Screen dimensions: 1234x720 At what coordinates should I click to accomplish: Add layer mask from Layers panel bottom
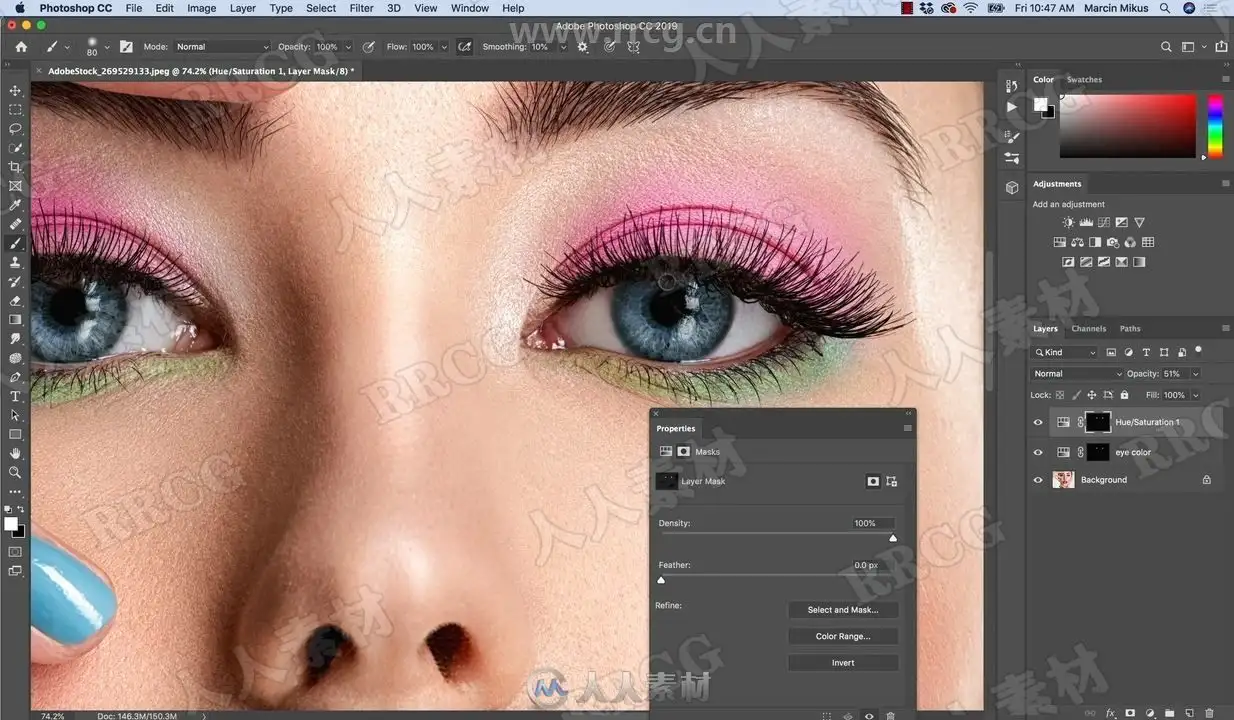1130,713
